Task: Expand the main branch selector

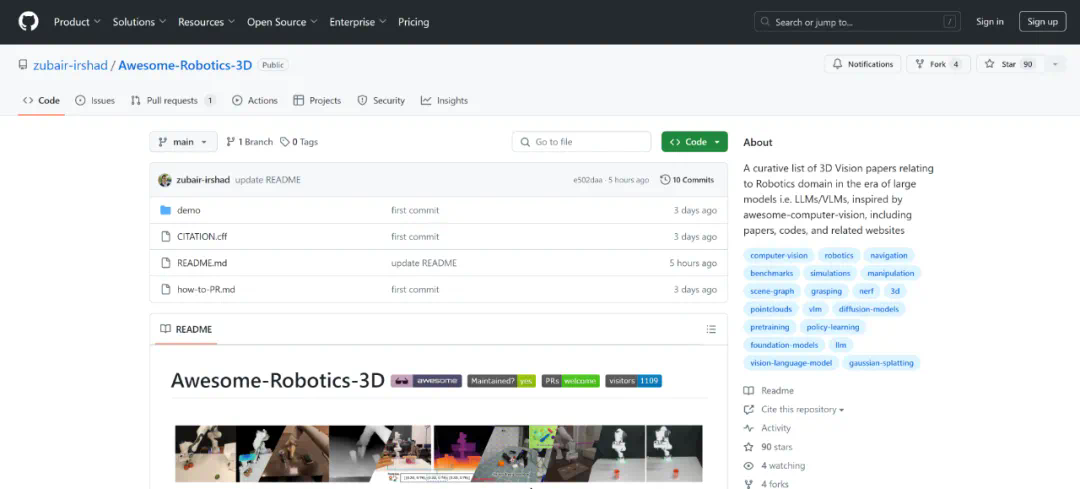Action: [x=183, y=142]
